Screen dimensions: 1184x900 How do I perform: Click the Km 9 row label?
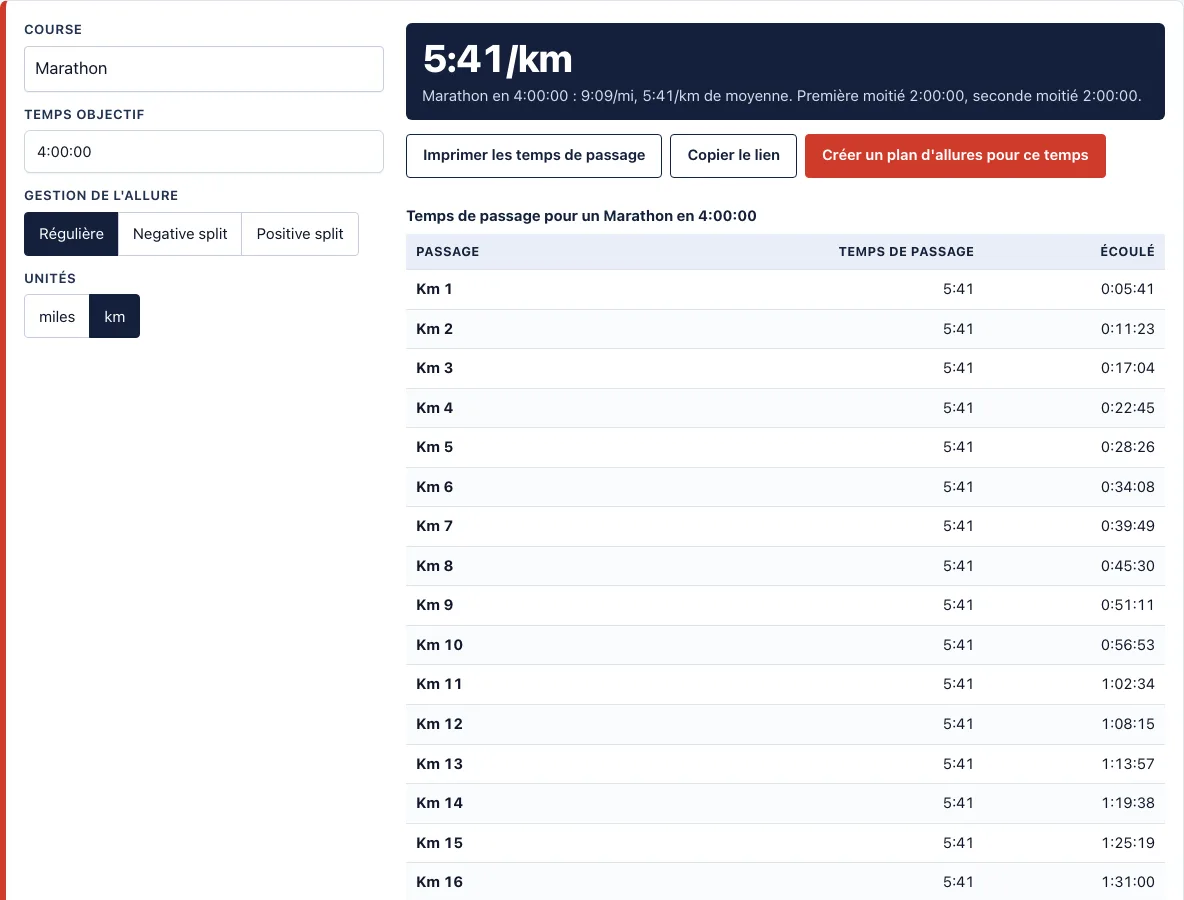434,606
